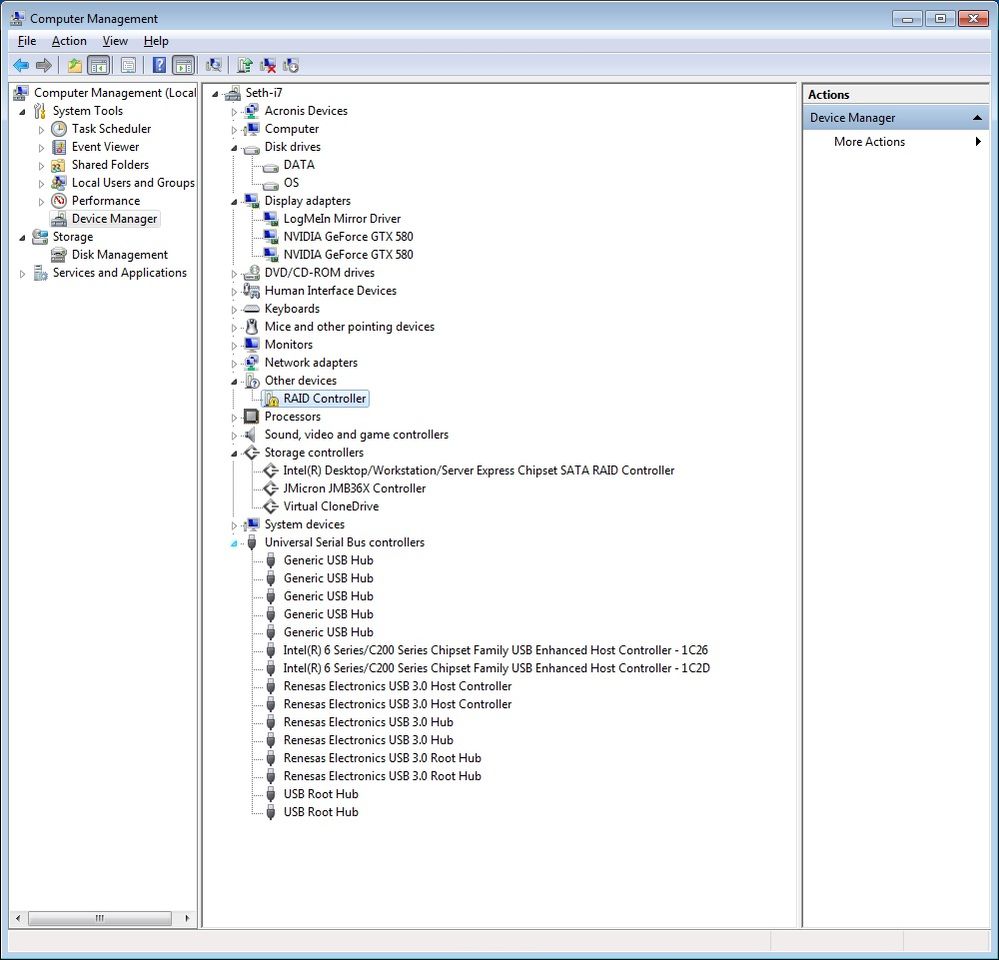Image resolution: width=999 pixels, height=960 pixels.
Task: Click the Up one level folder icon
Action: click(x=75, y=65)
